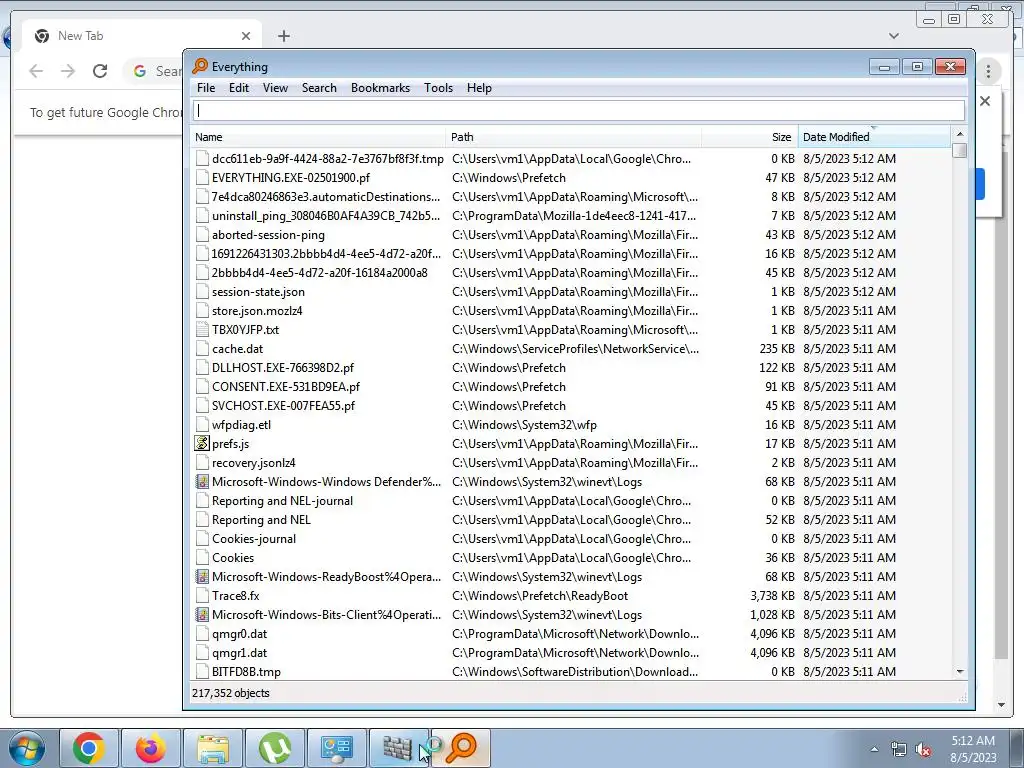Click the Everything magnifier title bar icon
Image resolution: width=1024 pixels, height=768 pixels.
click(200, 66)
